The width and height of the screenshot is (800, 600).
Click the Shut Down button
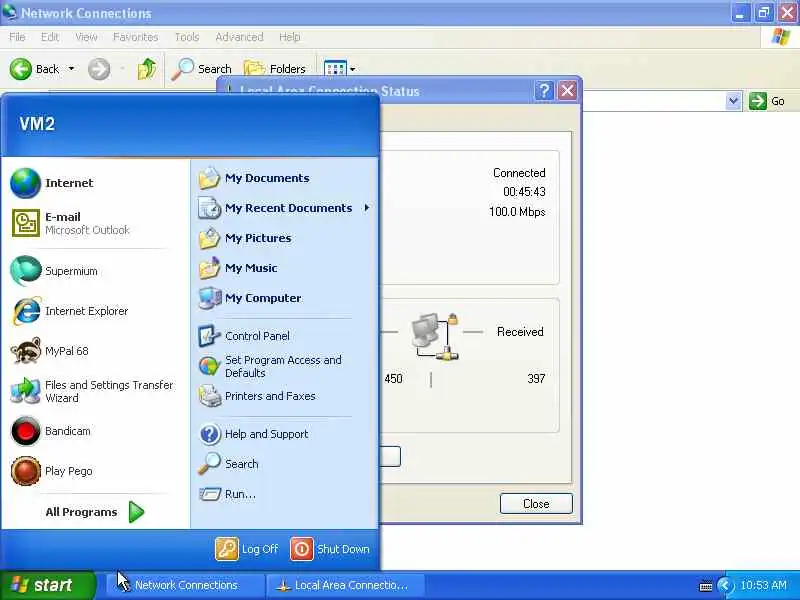[330, 549]
